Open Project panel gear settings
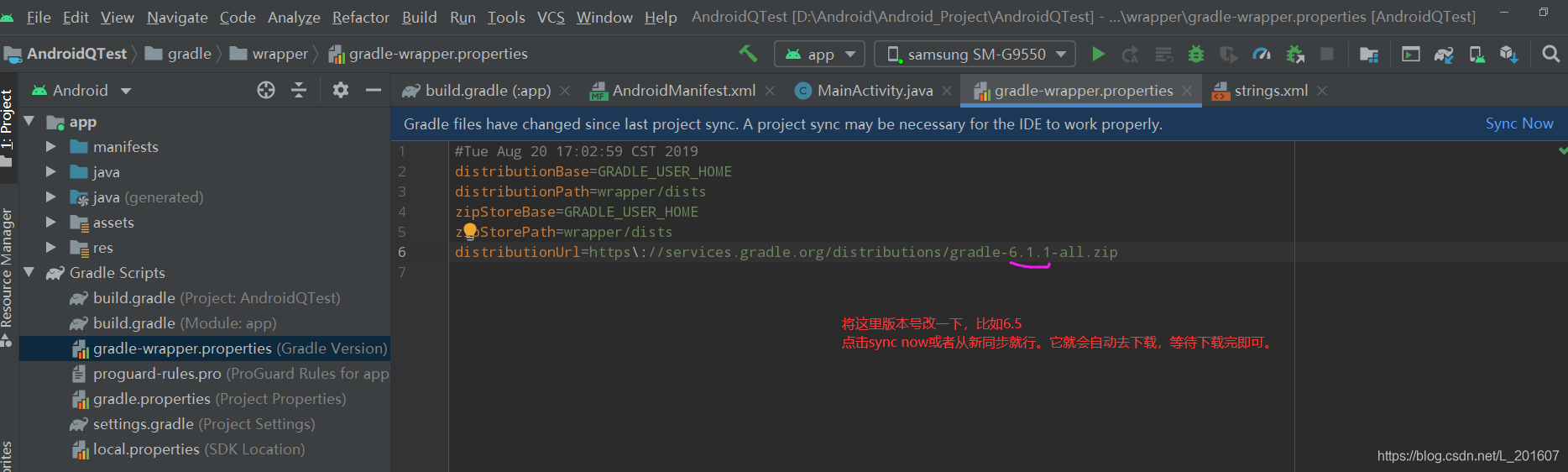1568x472 pixels. pyautogui.click(x=340, y=90)
